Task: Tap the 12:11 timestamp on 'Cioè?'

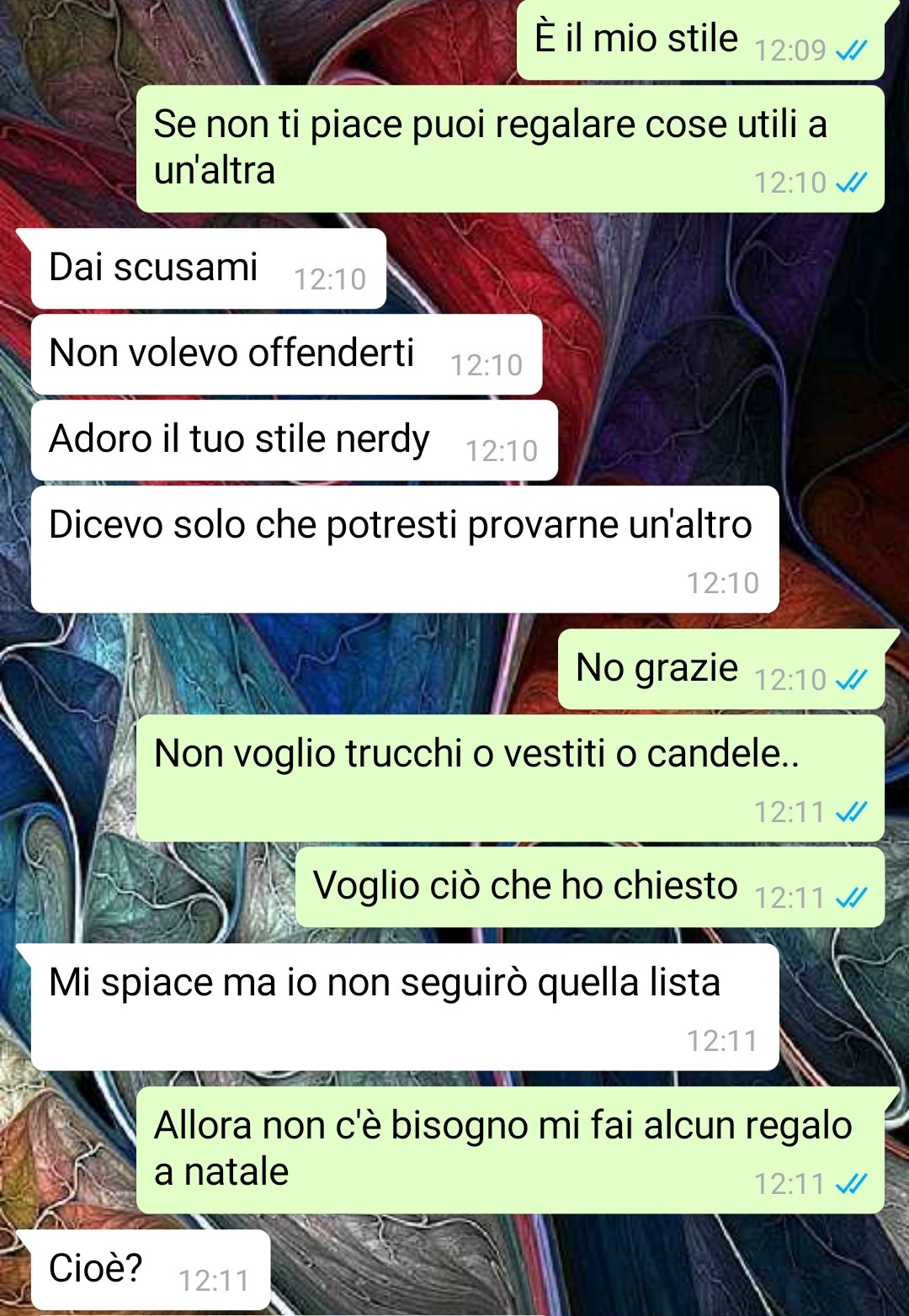Action: 214,1281
